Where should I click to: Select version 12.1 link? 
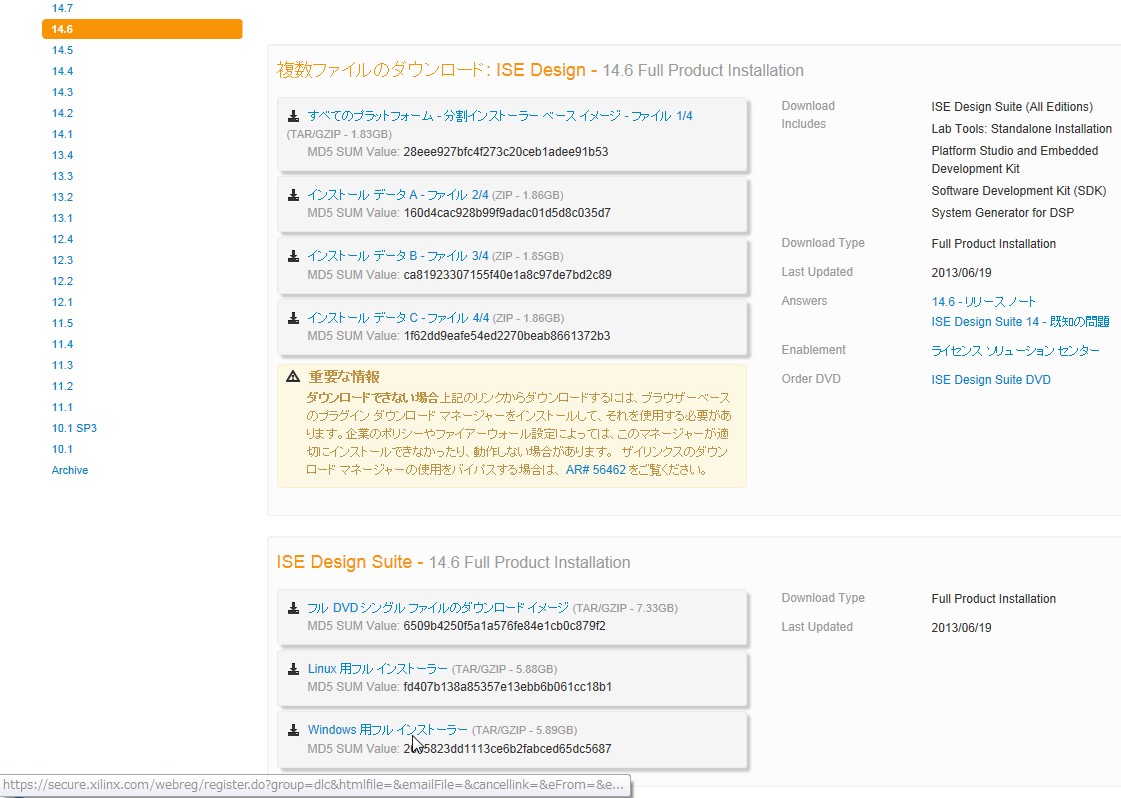click(62, 302)
